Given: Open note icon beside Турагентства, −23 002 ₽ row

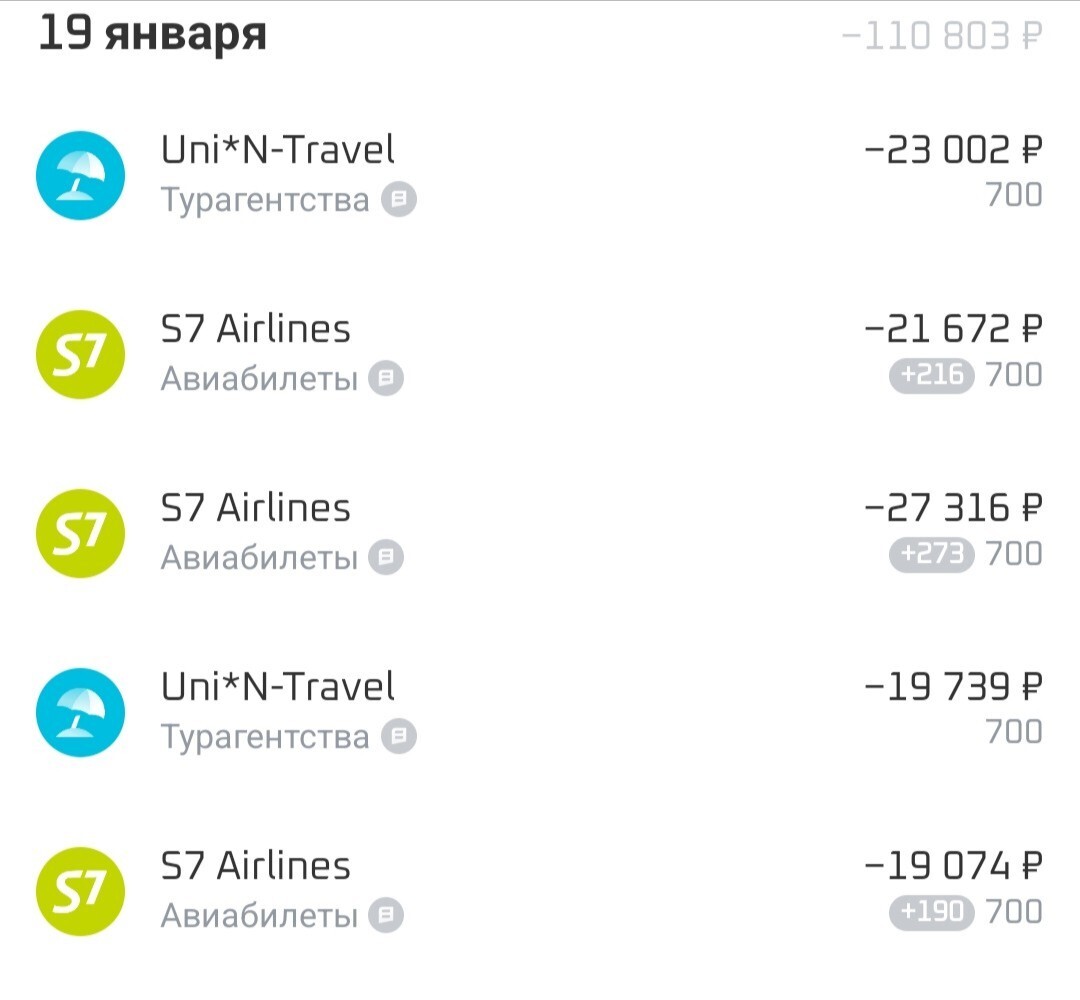Looking at the screenshot, I should (x=399, y=200).
